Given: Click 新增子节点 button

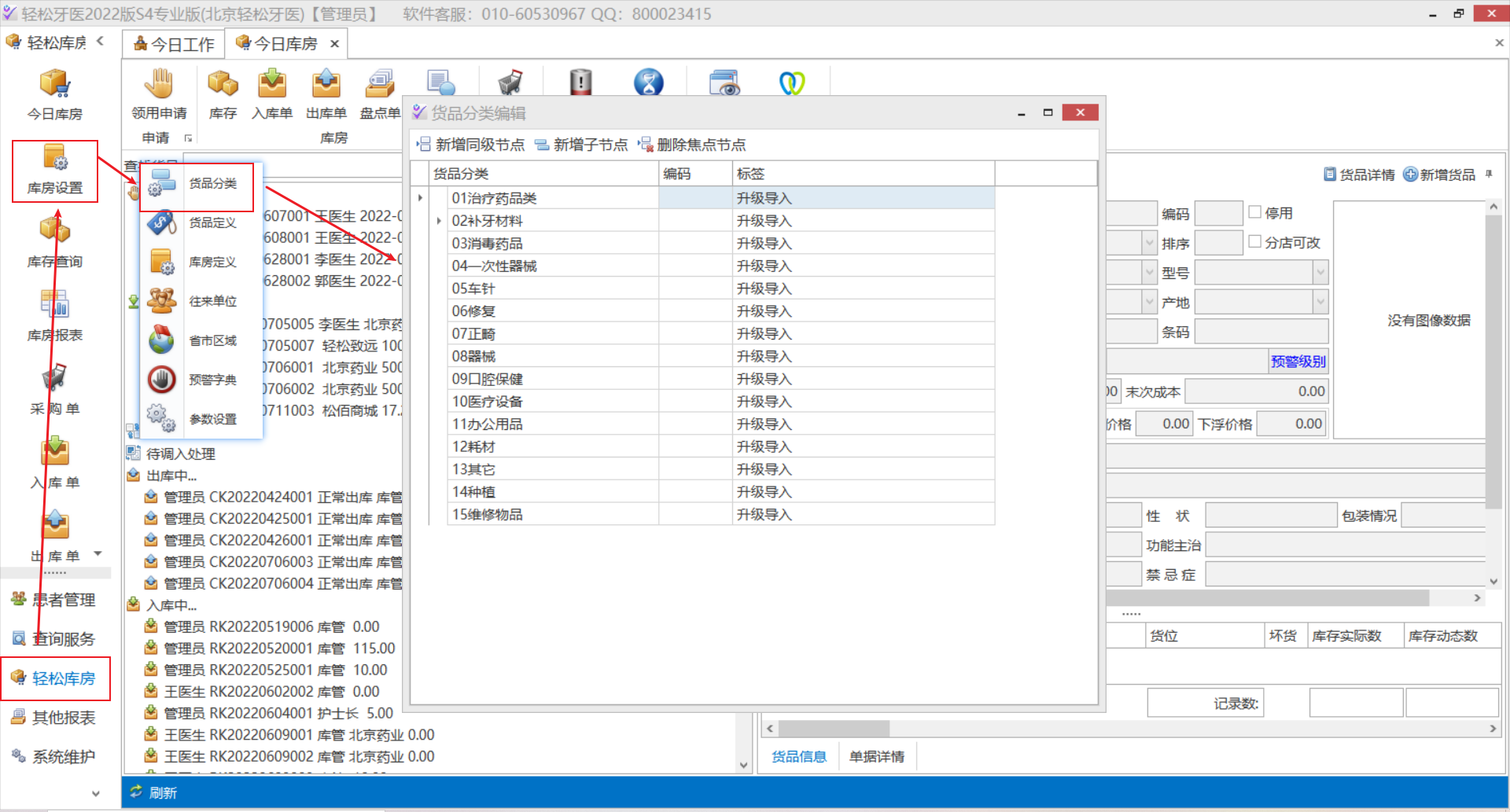Looking at the screenshot, I should 581,145.
